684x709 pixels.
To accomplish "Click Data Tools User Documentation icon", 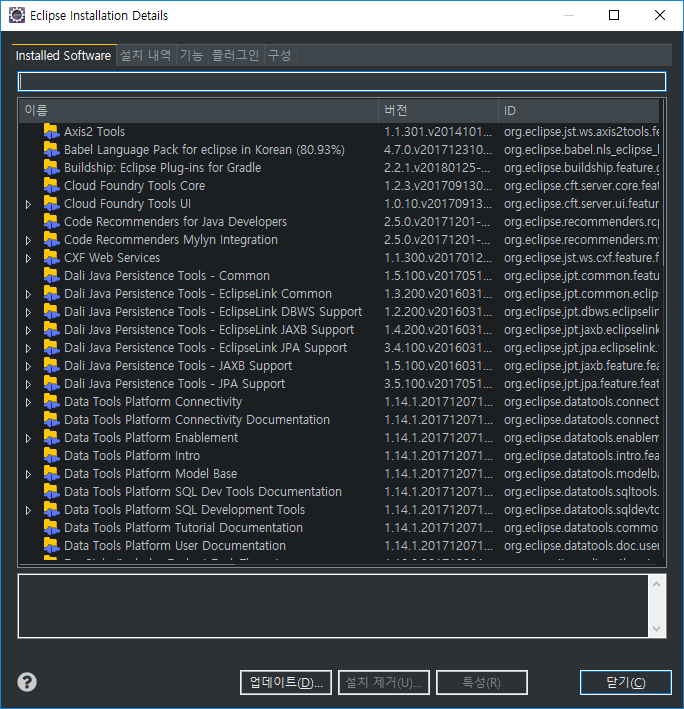I will click(x=52, y=546).
